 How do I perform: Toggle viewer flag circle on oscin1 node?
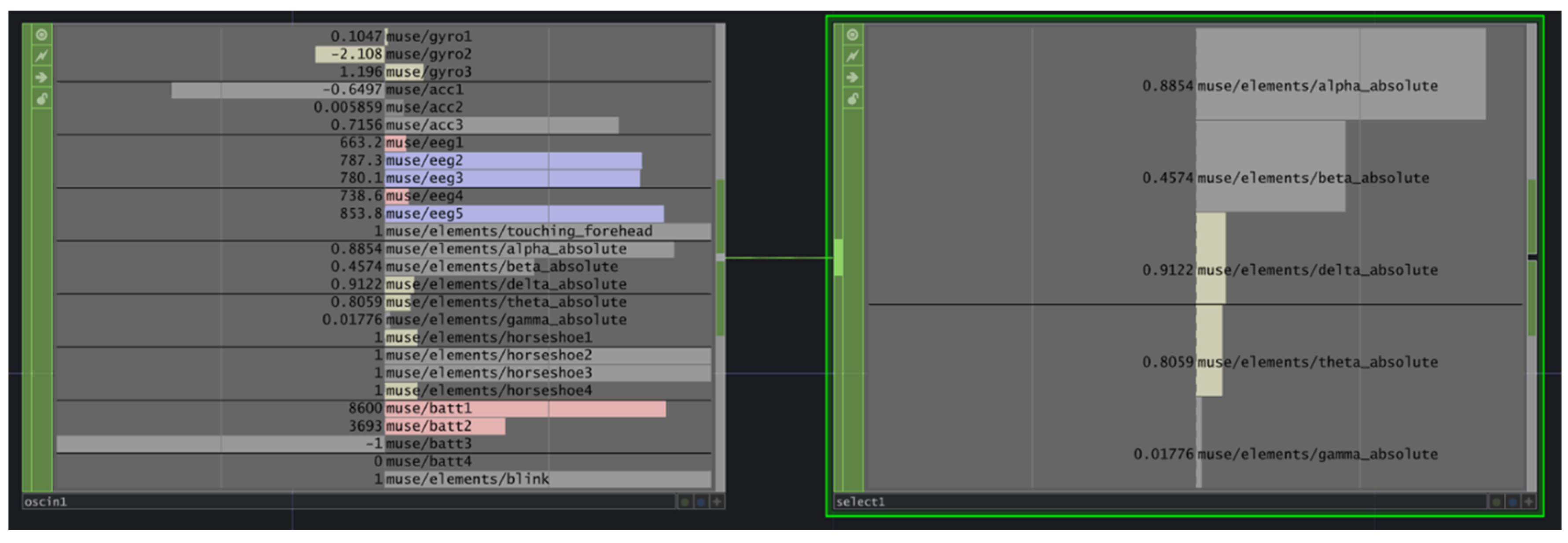[x=41, y=35]
